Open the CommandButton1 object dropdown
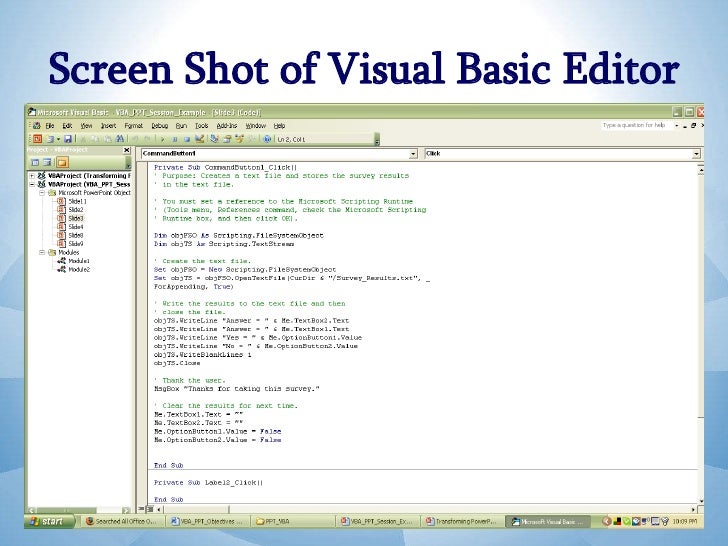 click(x=413, y=154)
